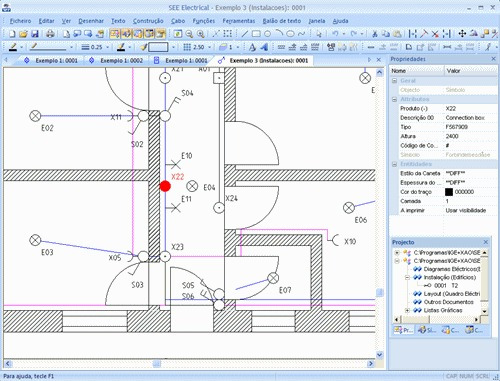
Task: Collapse the Atributos property group
Action: point(394,99)
